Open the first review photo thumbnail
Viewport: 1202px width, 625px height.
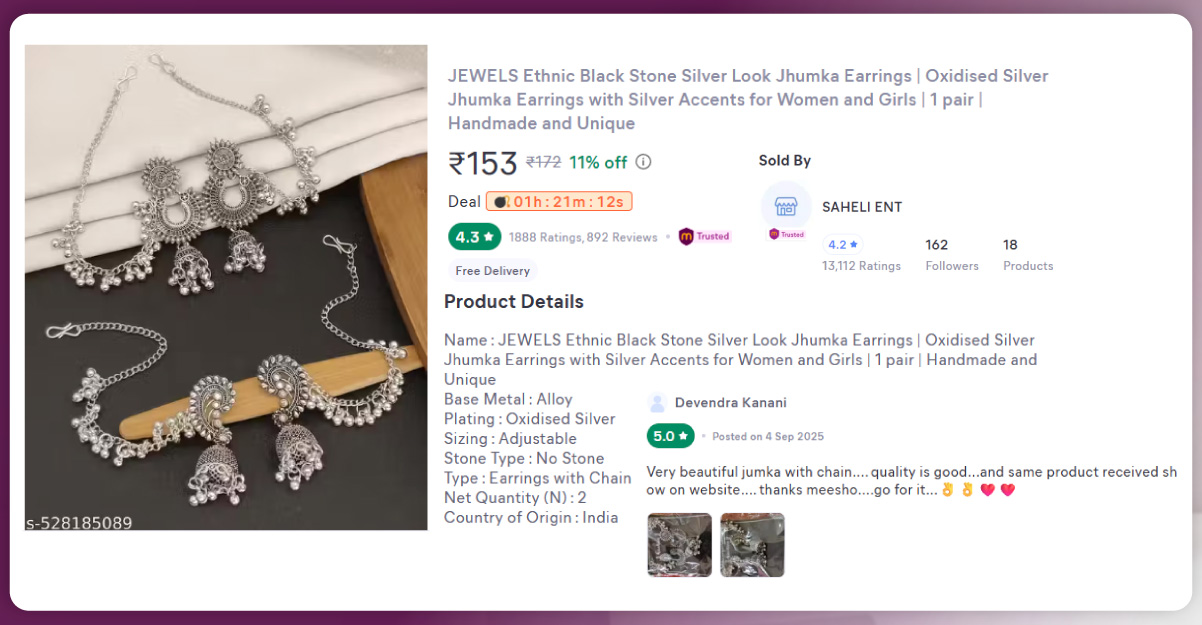679,545
